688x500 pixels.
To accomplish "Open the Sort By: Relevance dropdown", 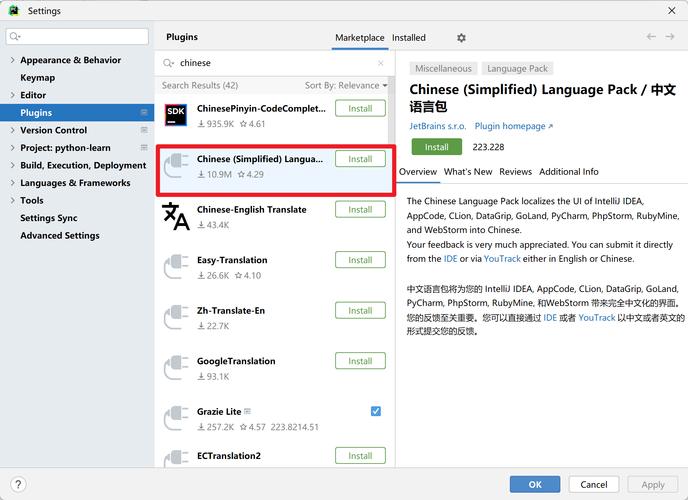I will 346,86.
